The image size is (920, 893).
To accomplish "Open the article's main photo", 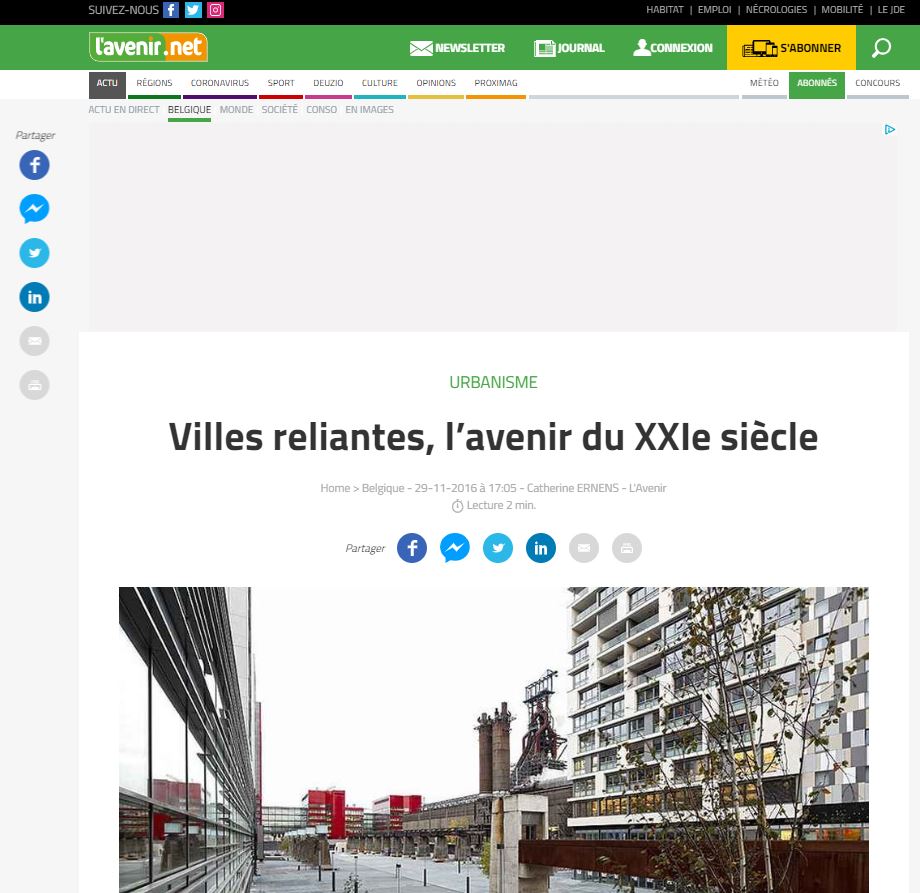I will [x=493, y=740].
